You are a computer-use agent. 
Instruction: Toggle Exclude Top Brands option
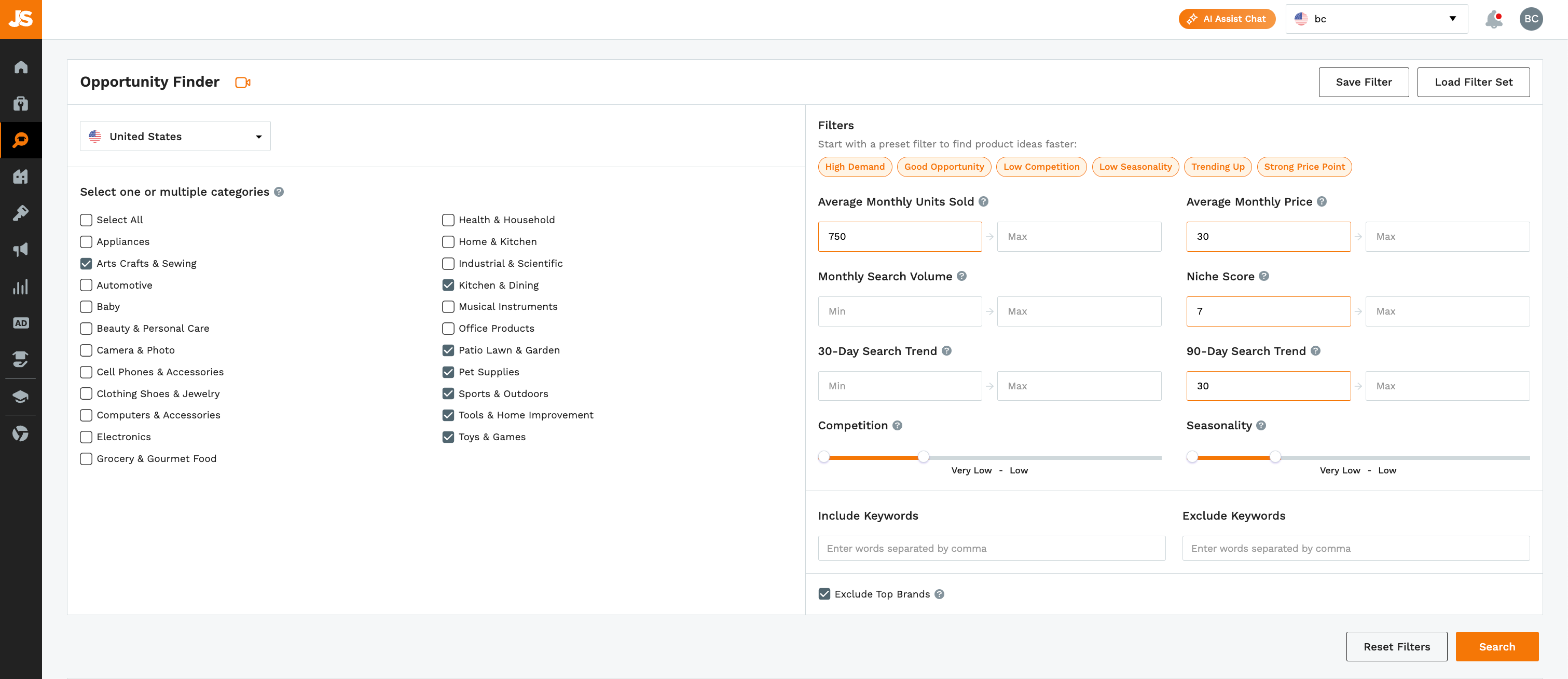pyautogui.click(x=824, y=594)
